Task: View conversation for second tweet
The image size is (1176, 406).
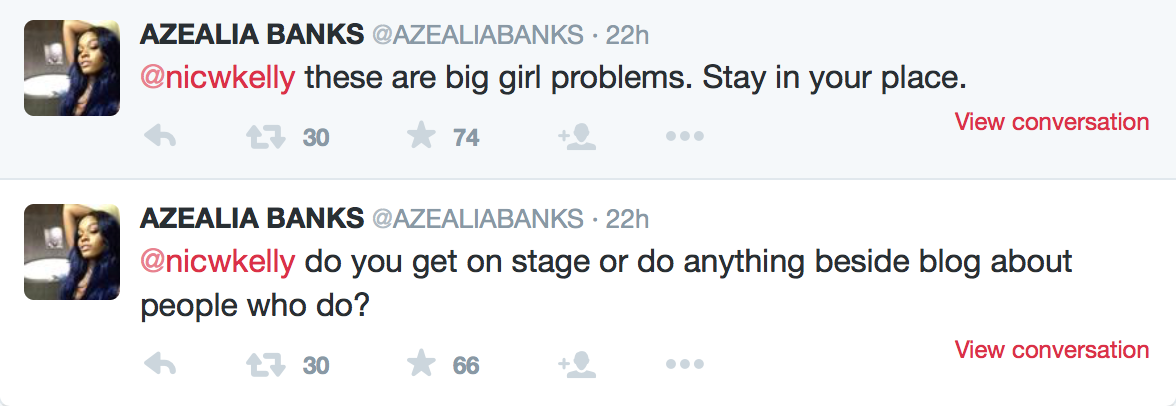Action: pyautogui.click(x=1051, y=350)
